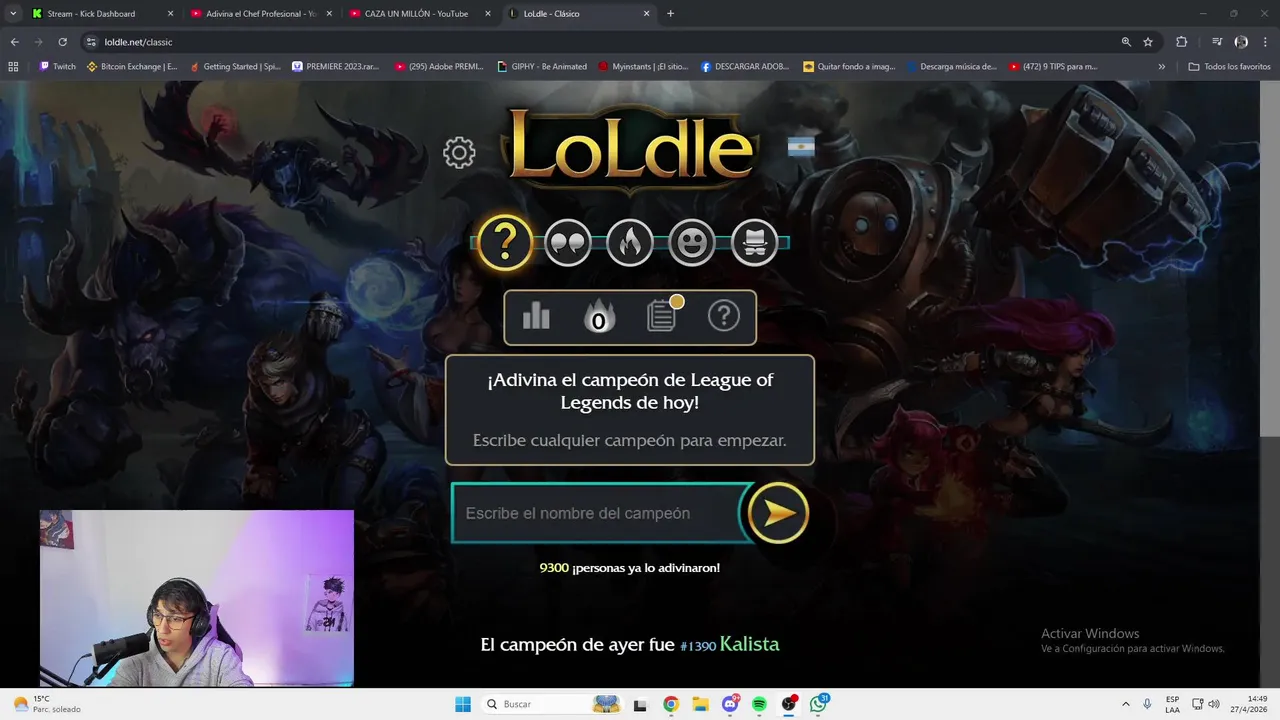This screenshot has width=1280, height=720.
Task: Switch to the Quote mode icon
Action: pos(567,242)
